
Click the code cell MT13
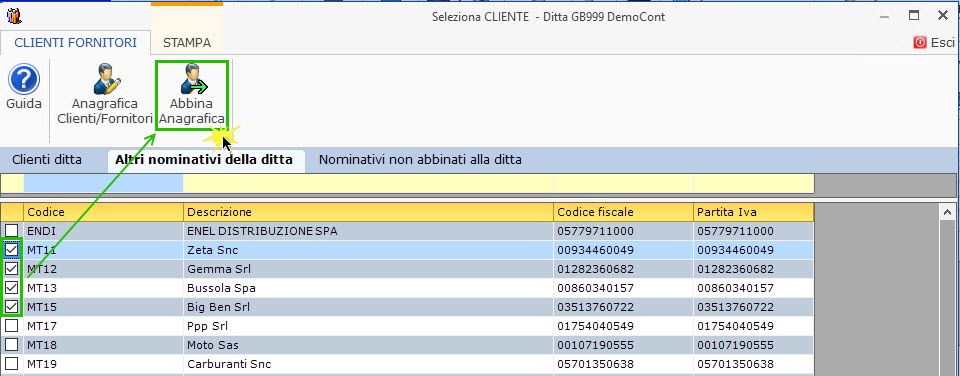[x=103, y=288]
